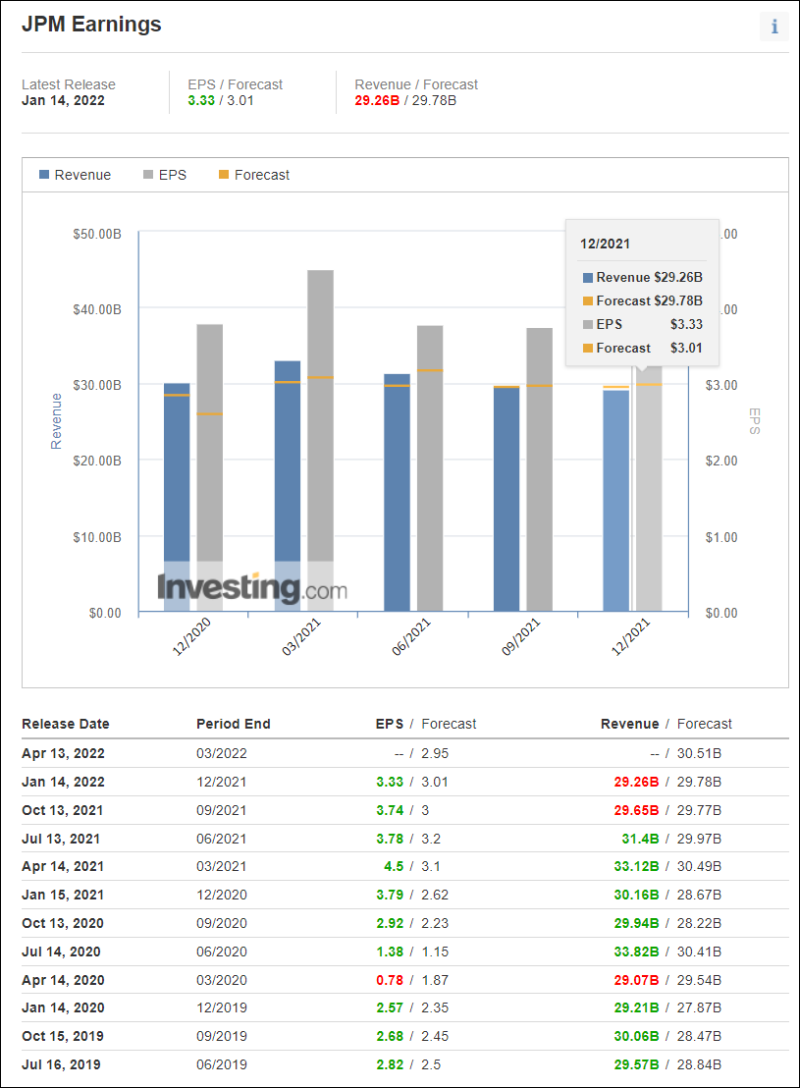This screenshot has width=800, height=1088.
Task: Select the Jan 14, 2020 release date
Action: coord(63,1008)
